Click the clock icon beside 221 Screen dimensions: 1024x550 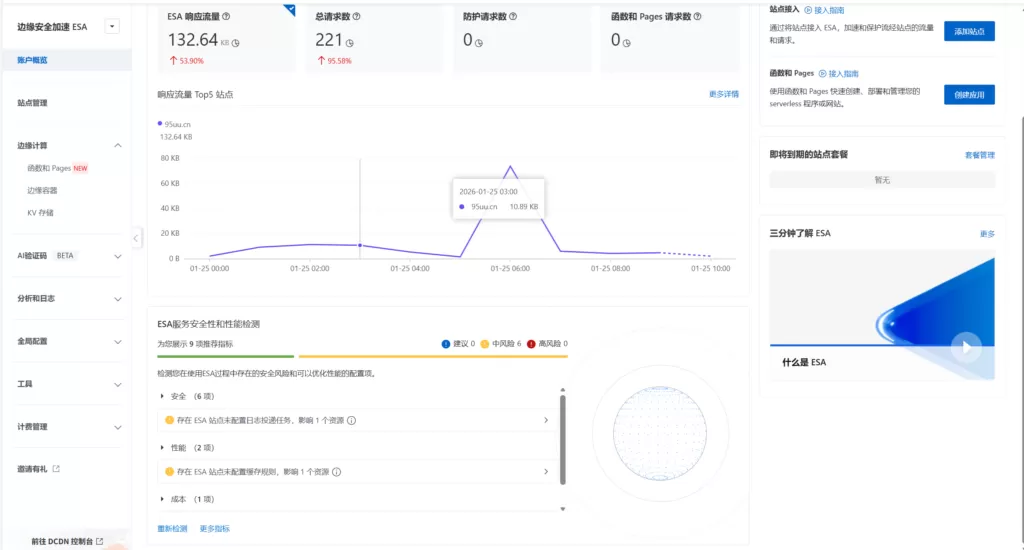(x=350, y=43)
